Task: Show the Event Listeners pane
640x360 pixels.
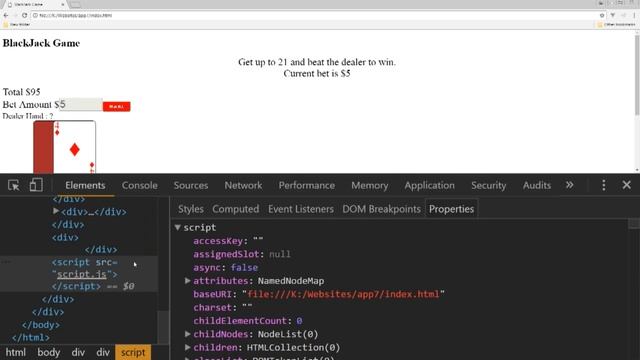Action: [x=301, y=209]
